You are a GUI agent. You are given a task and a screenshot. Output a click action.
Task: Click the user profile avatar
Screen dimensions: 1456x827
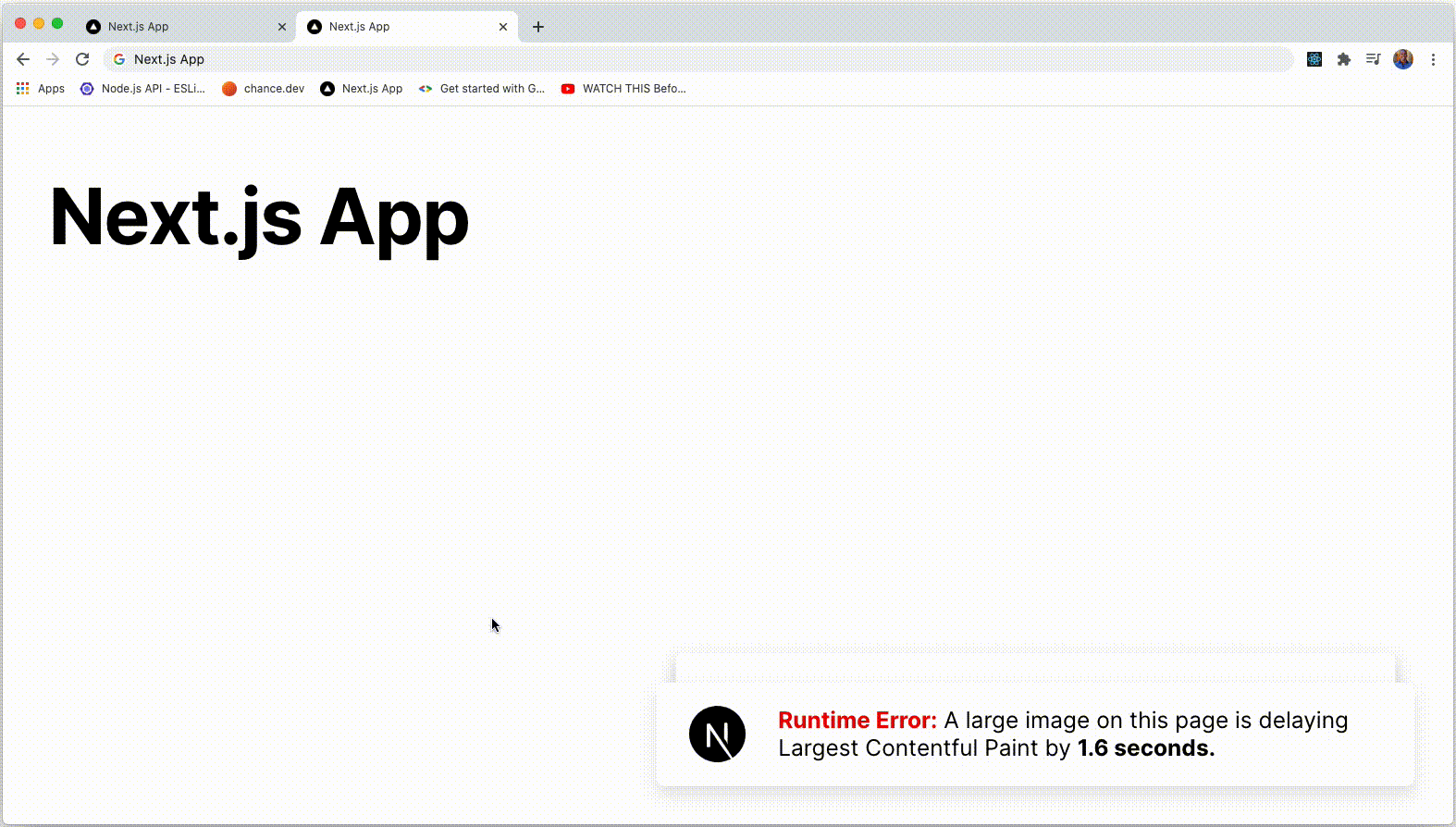click(1403, 59)
